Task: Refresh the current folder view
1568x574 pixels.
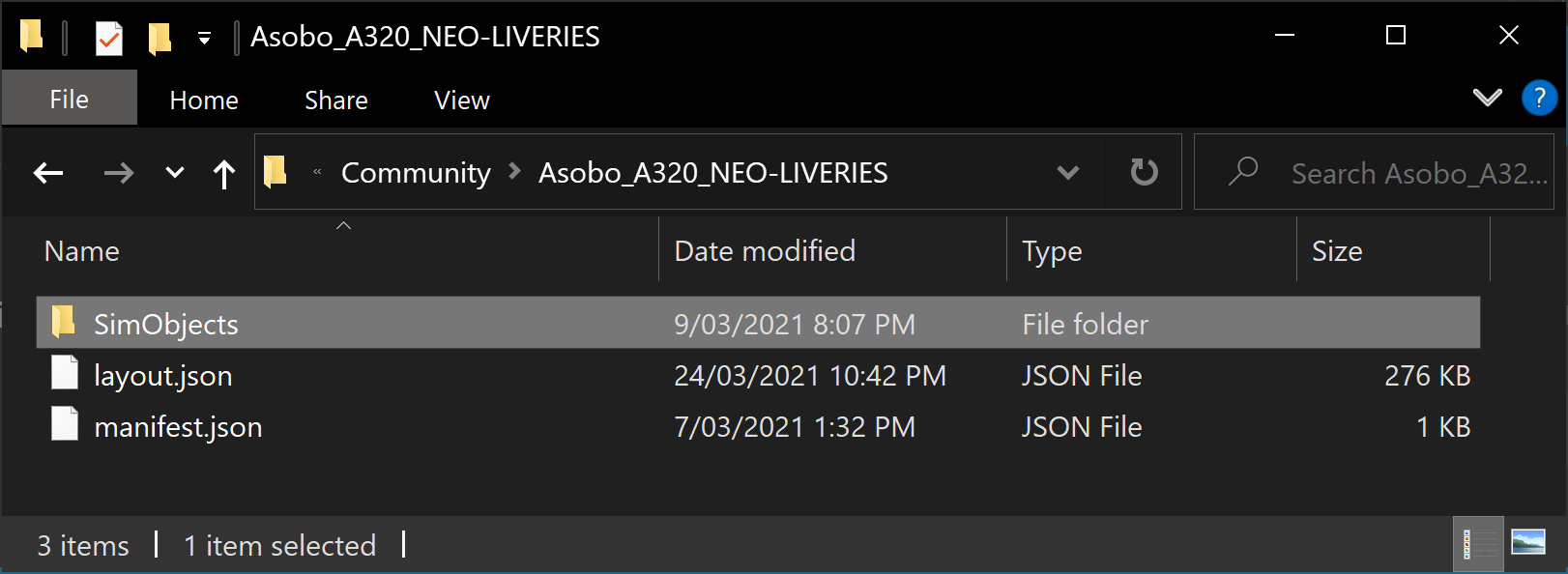Action: [1144, 172]
